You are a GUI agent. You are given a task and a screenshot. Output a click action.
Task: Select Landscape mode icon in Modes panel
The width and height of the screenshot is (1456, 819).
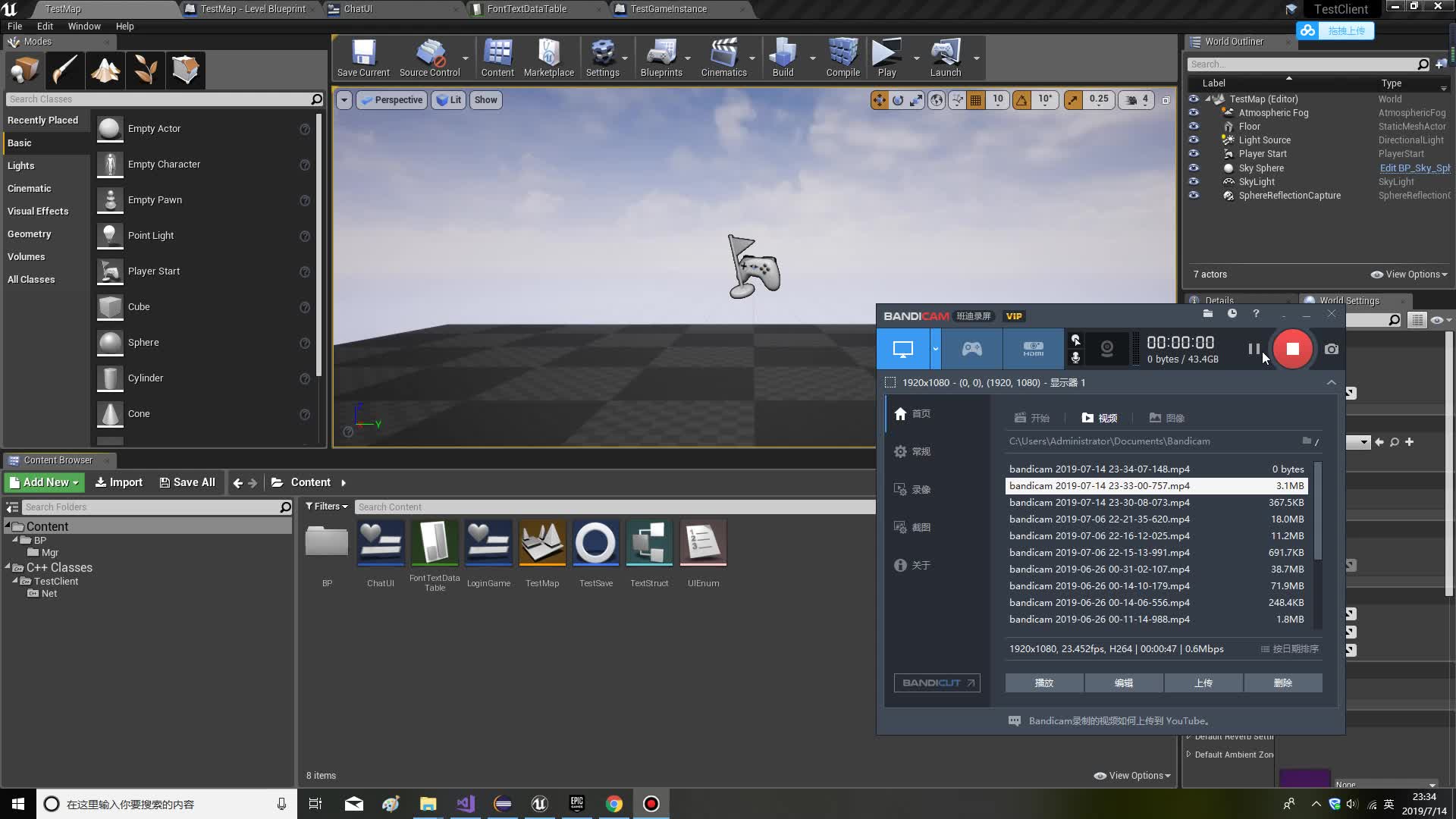tap(105, 70)
